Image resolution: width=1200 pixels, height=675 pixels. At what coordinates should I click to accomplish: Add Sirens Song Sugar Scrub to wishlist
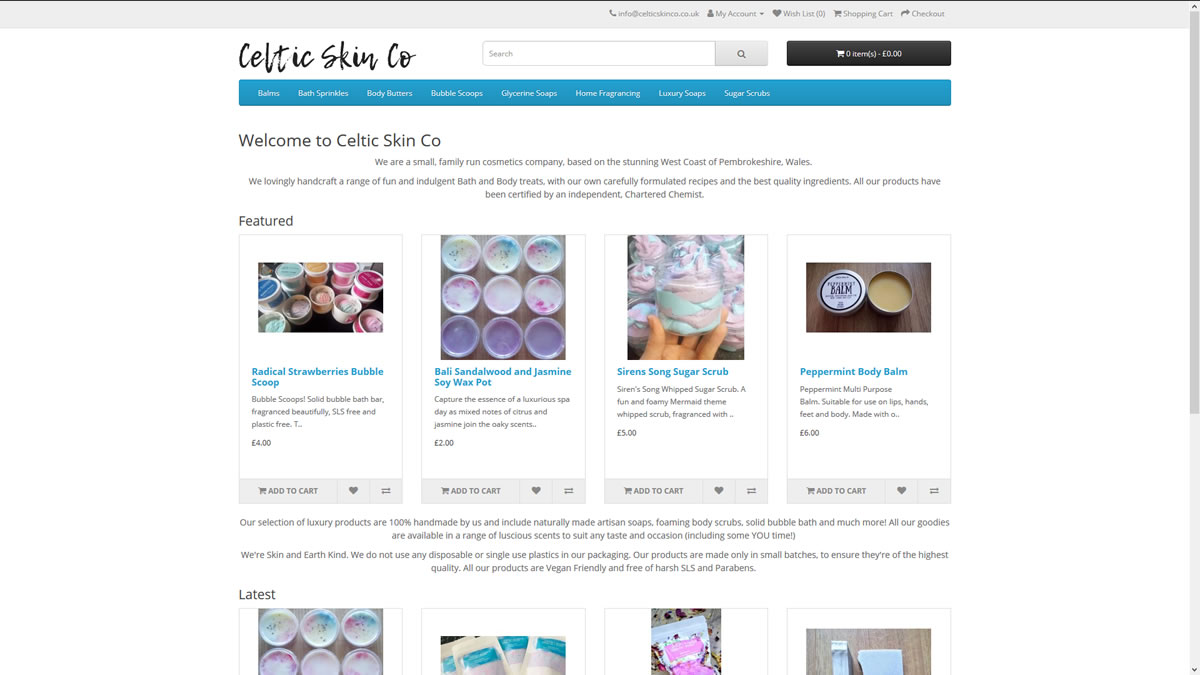[x=719, y=491]
